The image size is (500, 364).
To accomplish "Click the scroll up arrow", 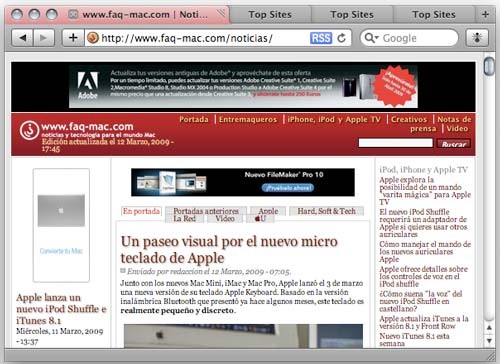I will tap(489, 328).
